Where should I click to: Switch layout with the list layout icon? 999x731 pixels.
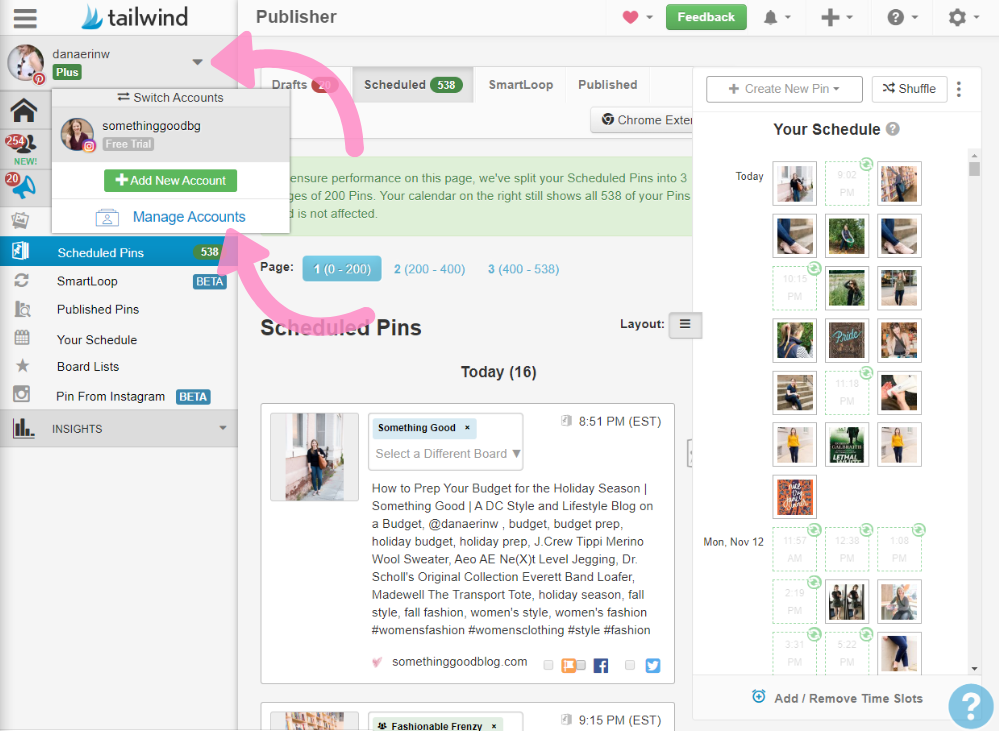(685, 324)
